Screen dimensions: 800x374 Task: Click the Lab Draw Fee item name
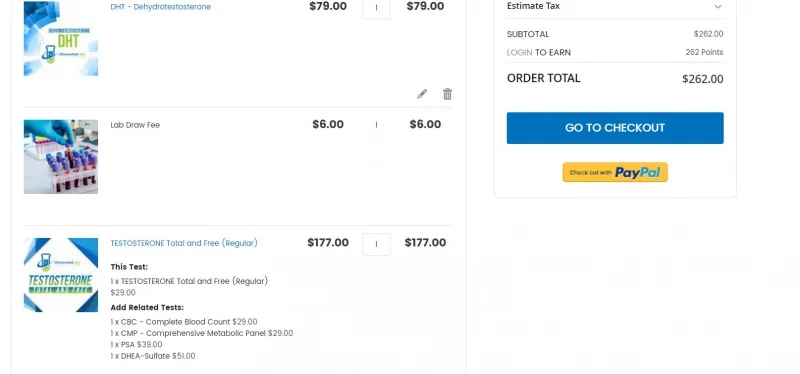135,125
